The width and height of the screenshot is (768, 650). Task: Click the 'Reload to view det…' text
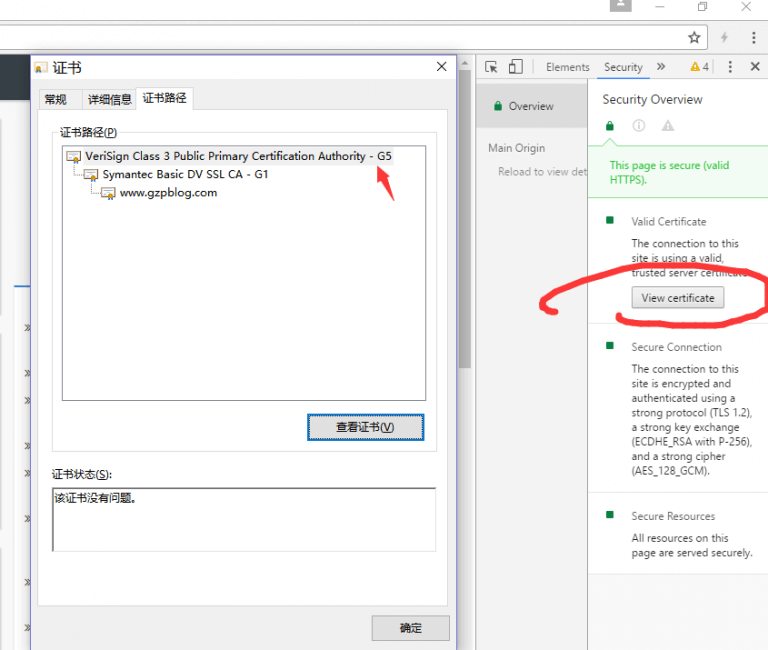543,172
